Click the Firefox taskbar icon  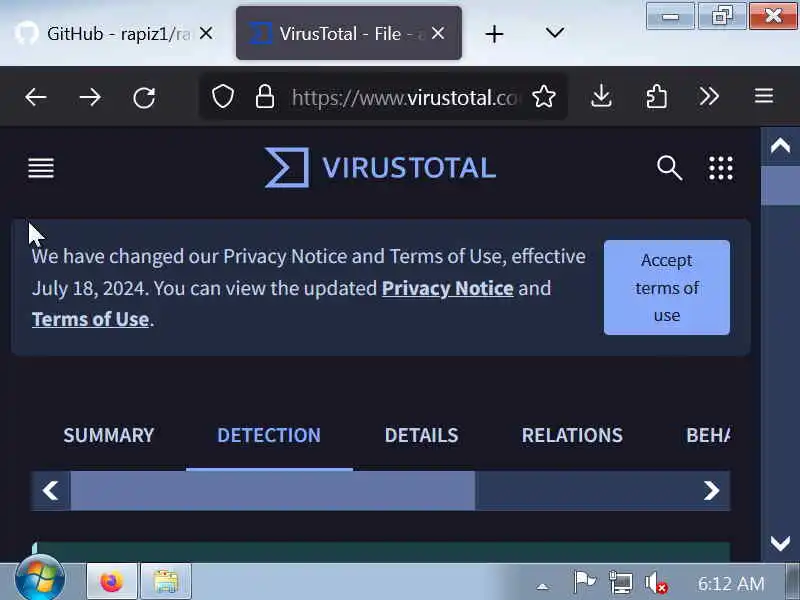(x=111, y=582)
